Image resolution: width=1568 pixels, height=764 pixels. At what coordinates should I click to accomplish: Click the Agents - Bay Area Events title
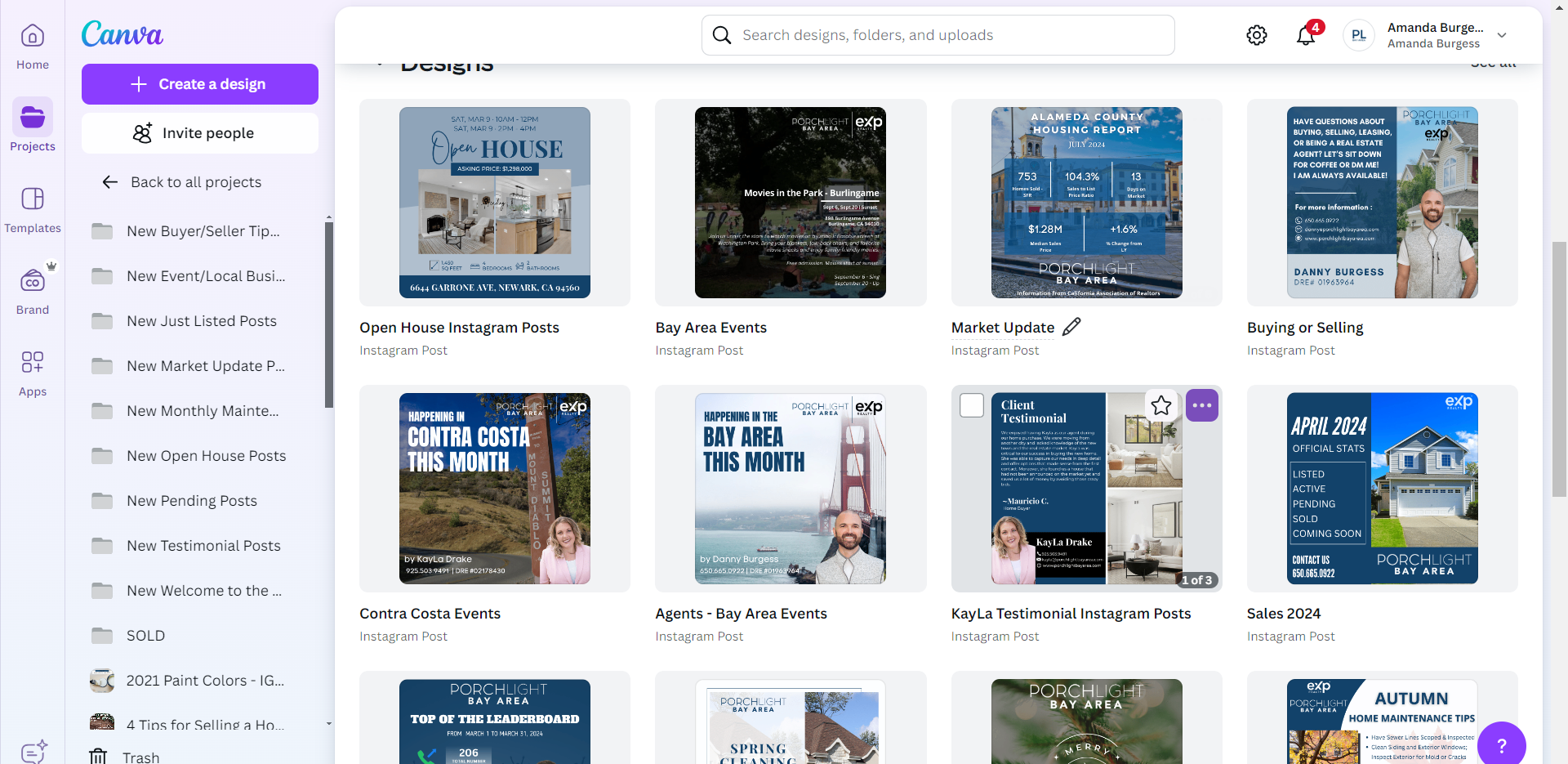coord(741,614)
